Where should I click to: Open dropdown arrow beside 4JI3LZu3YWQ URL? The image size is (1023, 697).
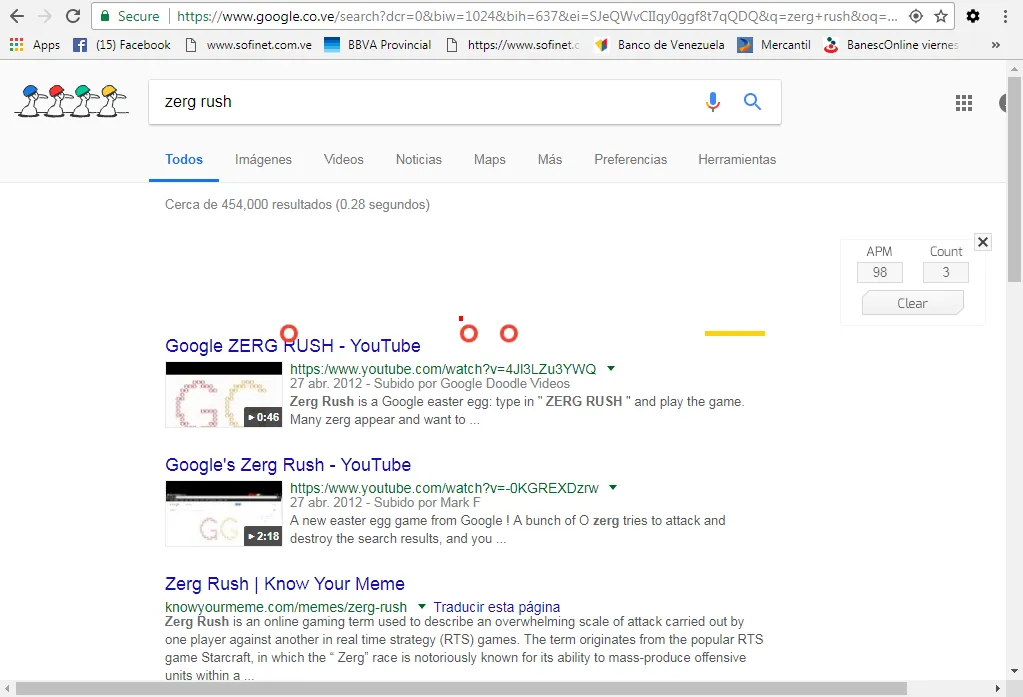coord(611,369)
